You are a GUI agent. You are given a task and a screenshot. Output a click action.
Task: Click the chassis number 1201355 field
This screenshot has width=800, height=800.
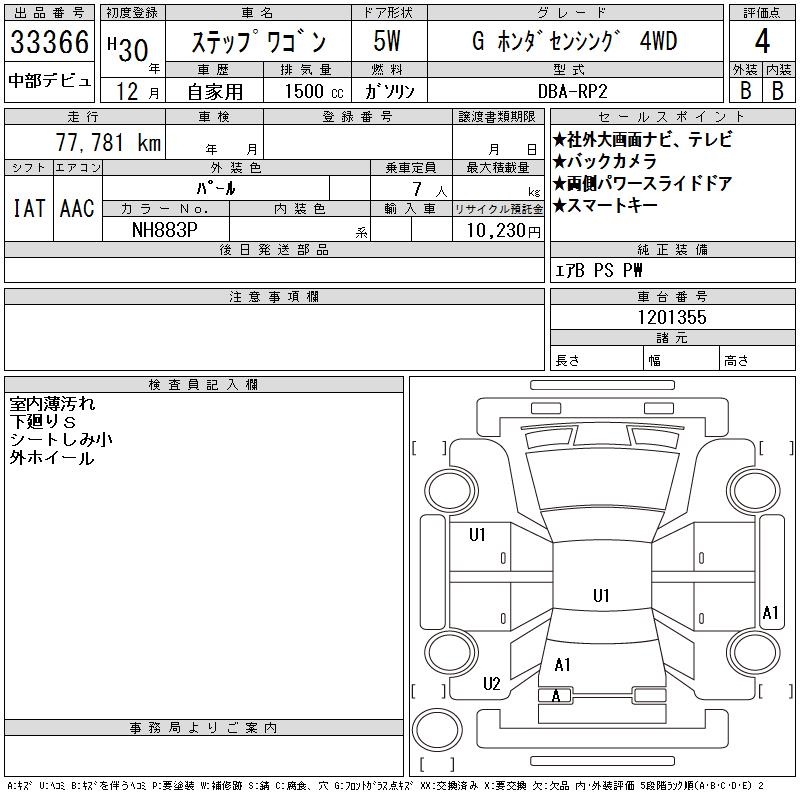point(672,317)
